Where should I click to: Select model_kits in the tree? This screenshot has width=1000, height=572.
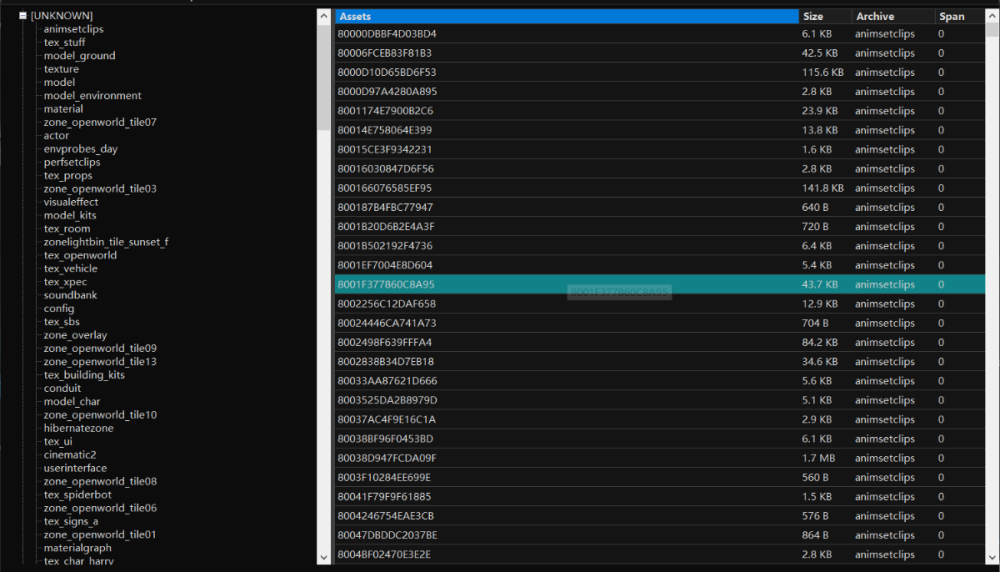70,216
